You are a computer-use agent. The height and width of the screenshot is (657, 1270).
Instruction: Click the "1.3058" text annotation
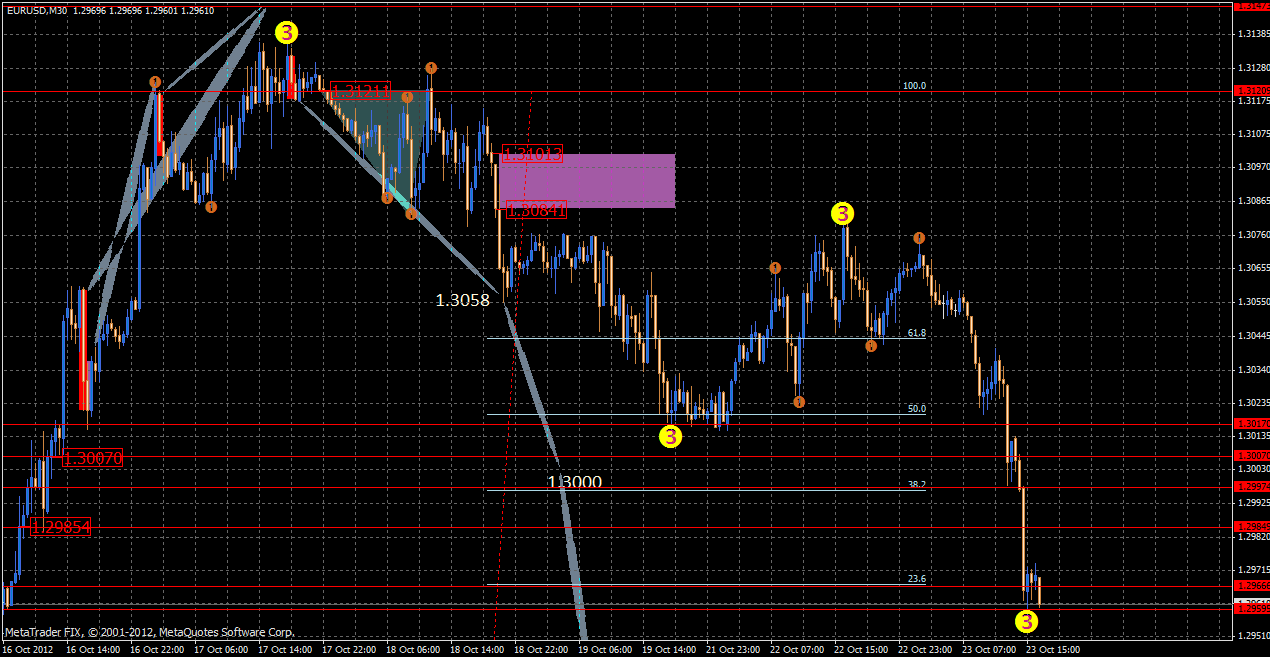pyautogui.click(x=464, y=299)
